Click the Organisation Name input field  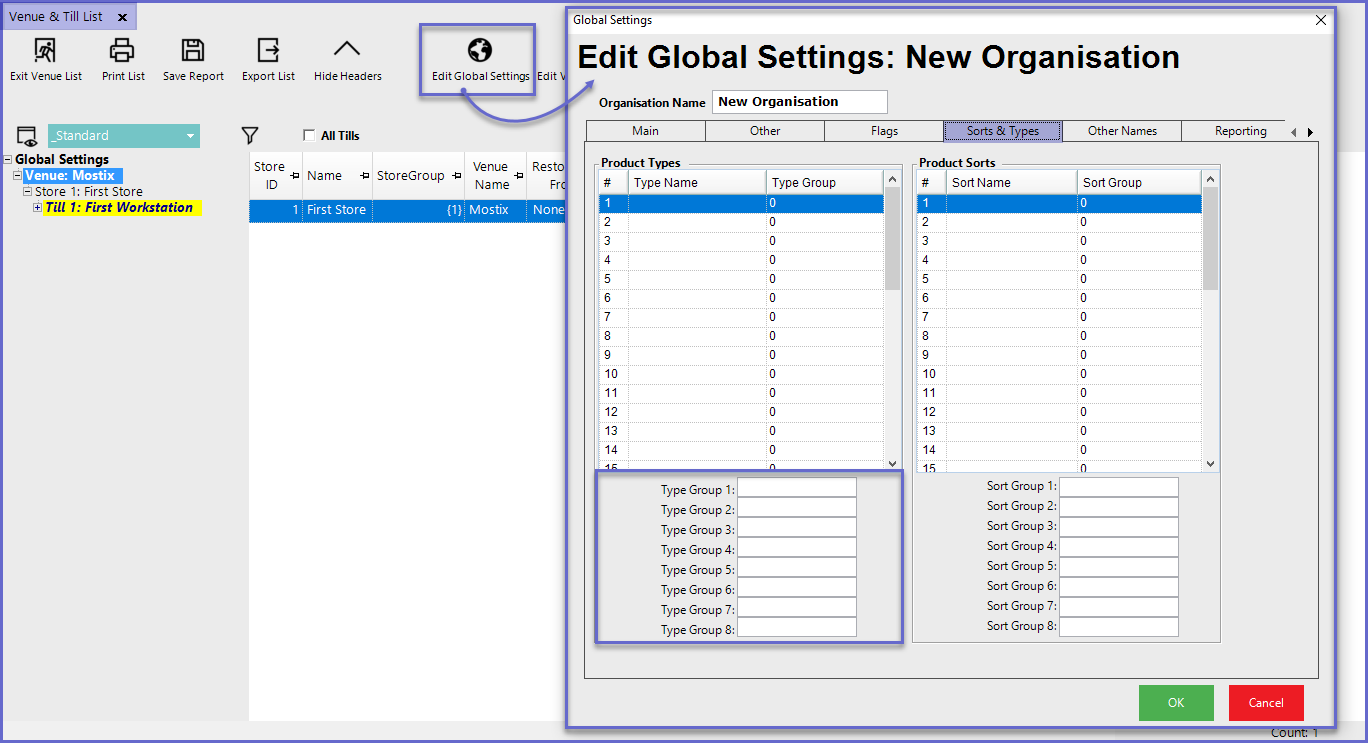799,102
